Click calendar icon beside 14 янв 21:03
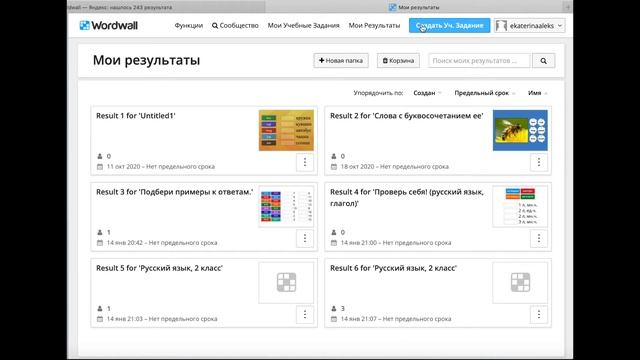The height and width of the screenshot is (360, 640). pos(100,319)
